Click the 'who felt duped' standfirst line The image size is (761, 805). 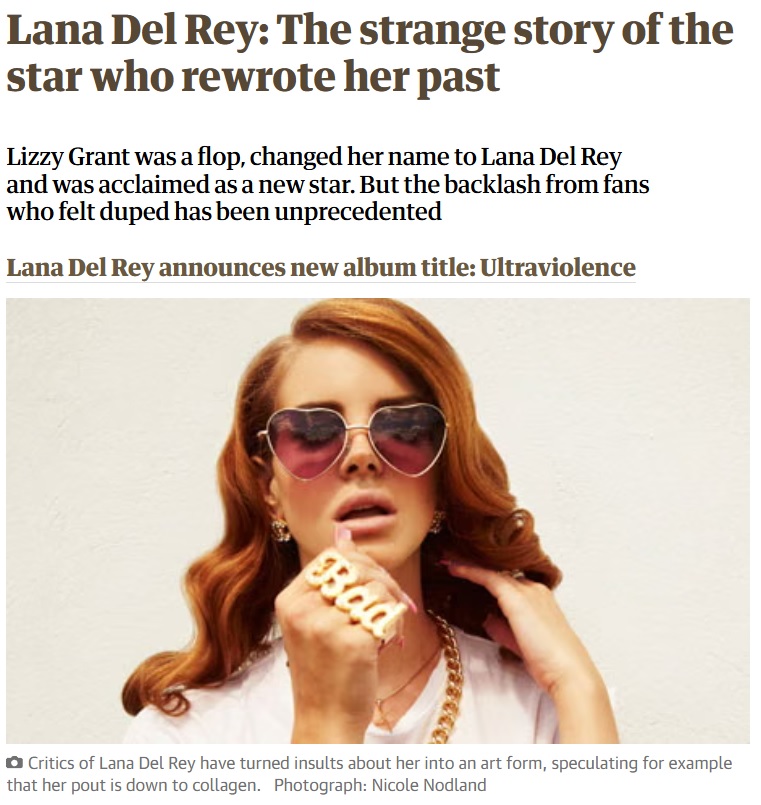224,211
